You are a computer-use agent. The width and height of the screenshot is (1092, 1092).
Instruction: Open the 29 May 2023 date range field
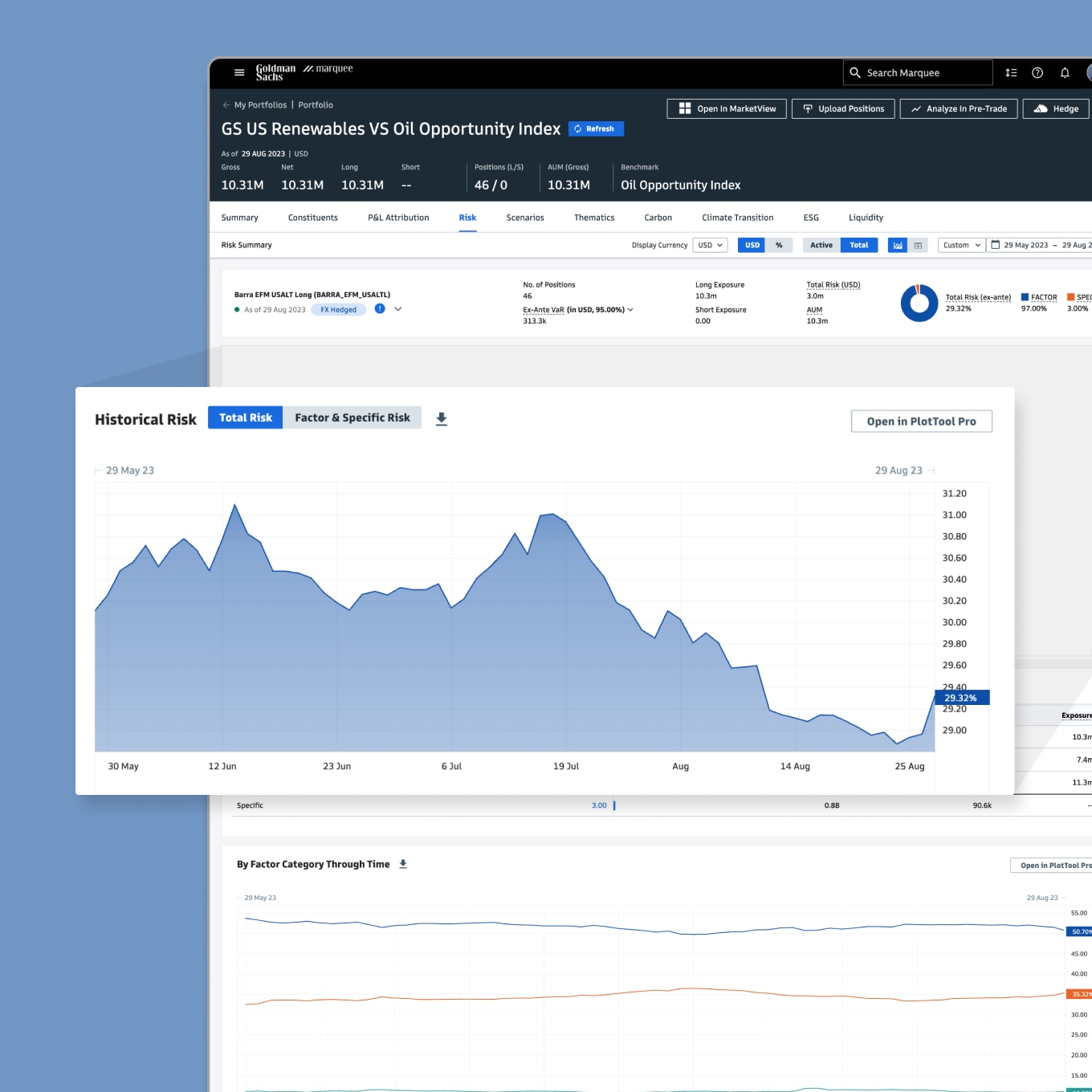click(1039, 245)
